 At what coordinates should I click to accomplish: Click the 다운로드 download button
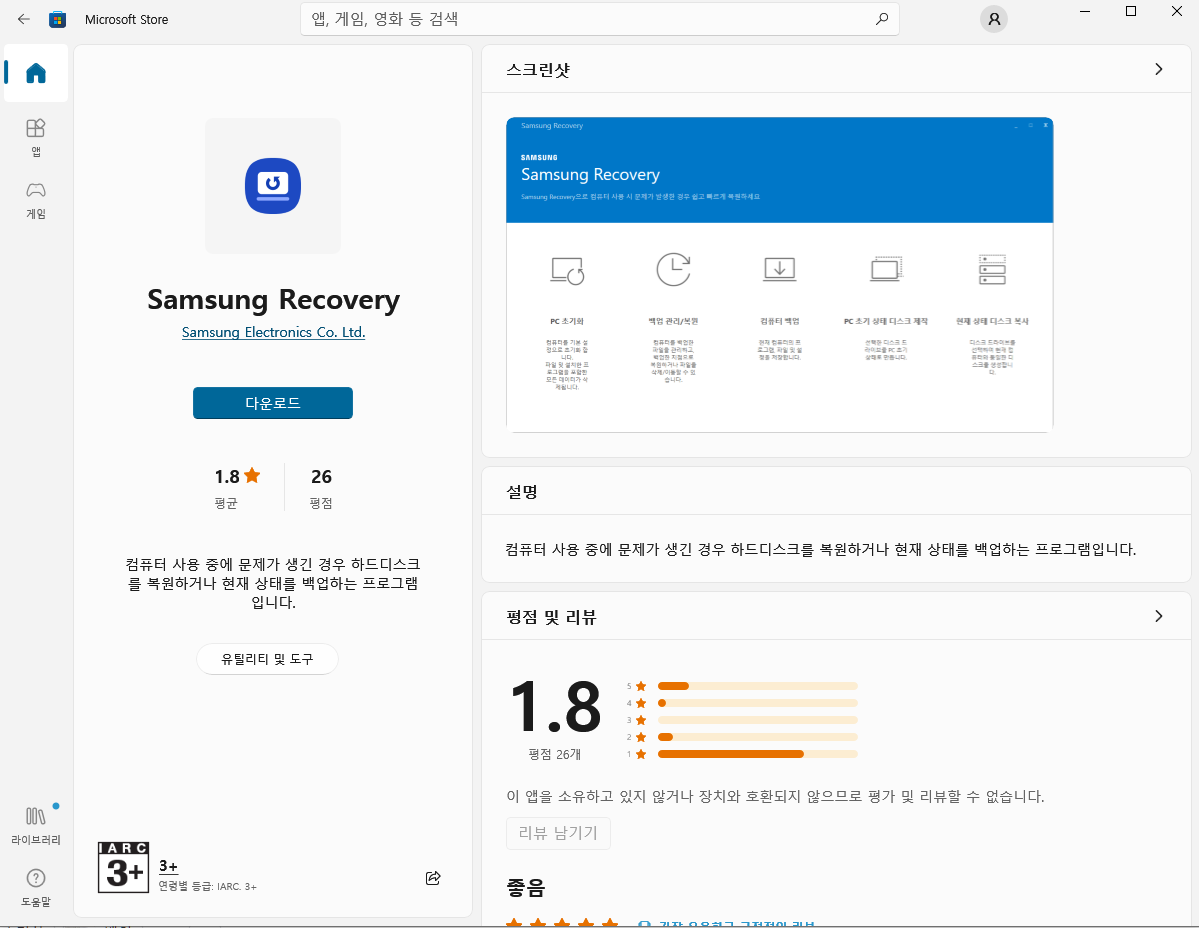tap(273, 403)
